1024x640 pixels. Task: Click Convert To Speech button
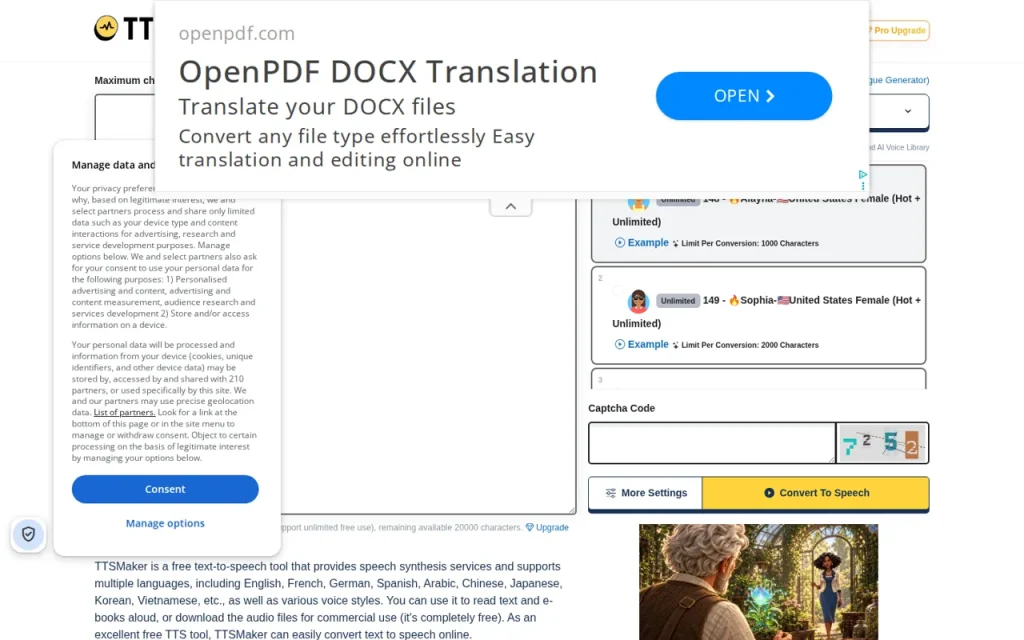816,493
